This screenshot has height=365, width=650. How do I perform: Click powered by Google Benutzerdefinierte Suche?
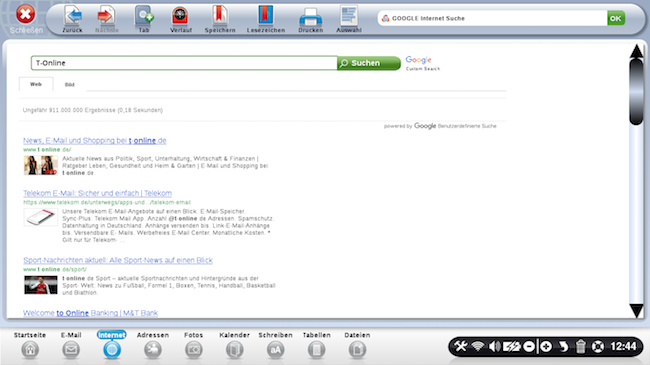(440, 126)
